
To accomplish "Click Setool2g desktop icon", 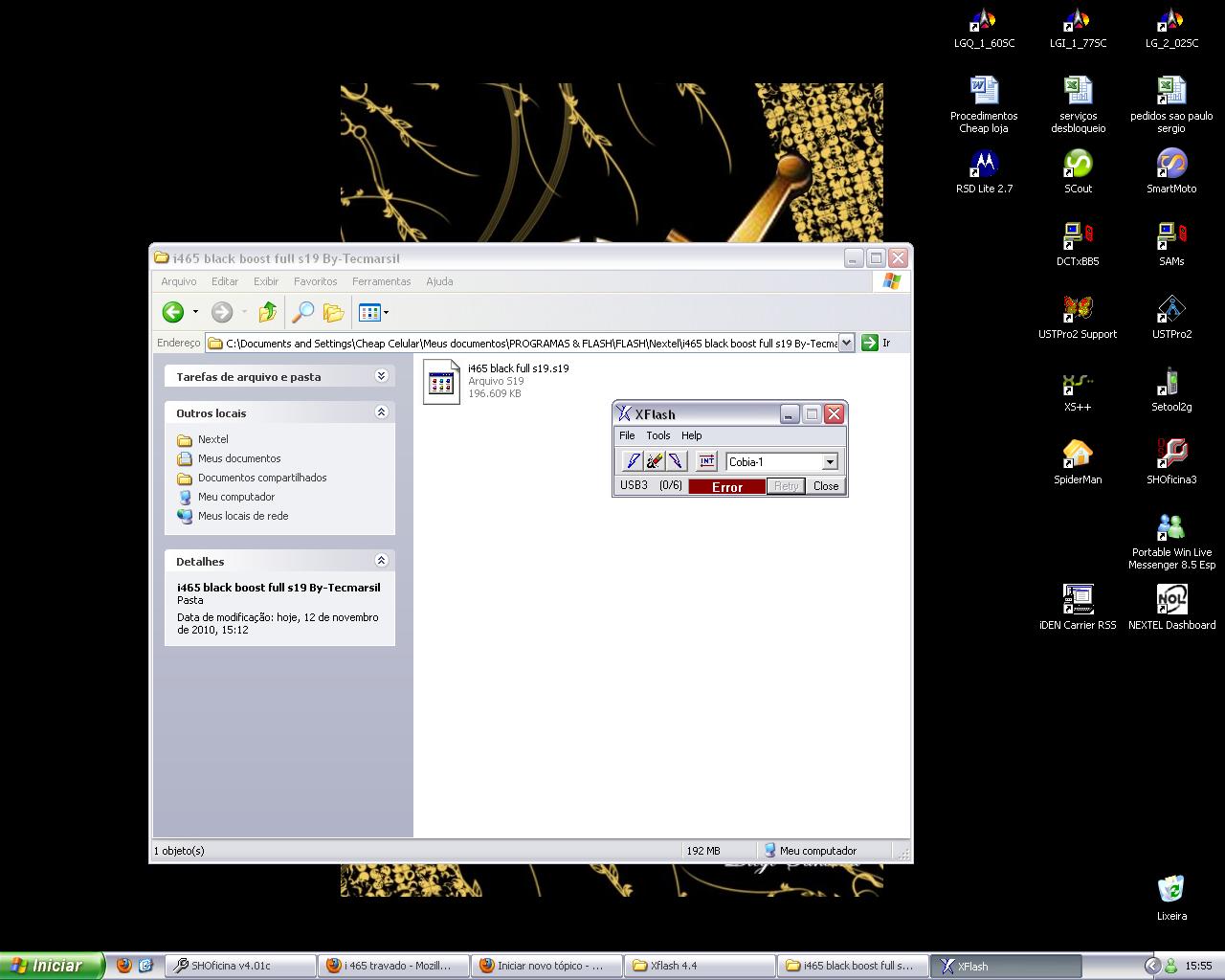I will click(x=1171, y=390).
